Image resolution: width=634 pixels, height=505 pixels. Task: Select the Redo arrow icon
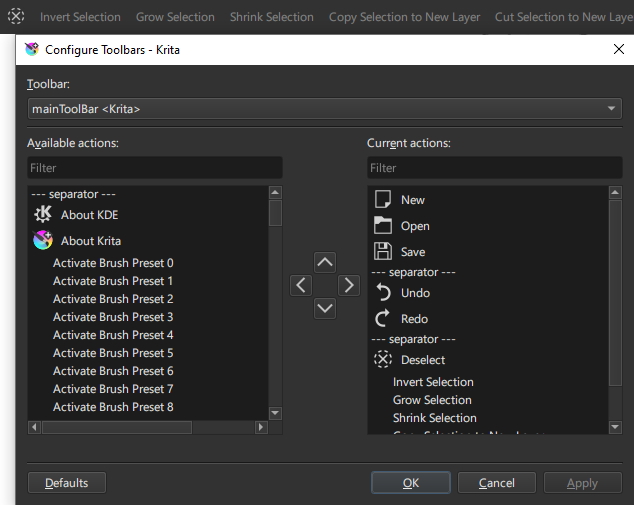382,319
